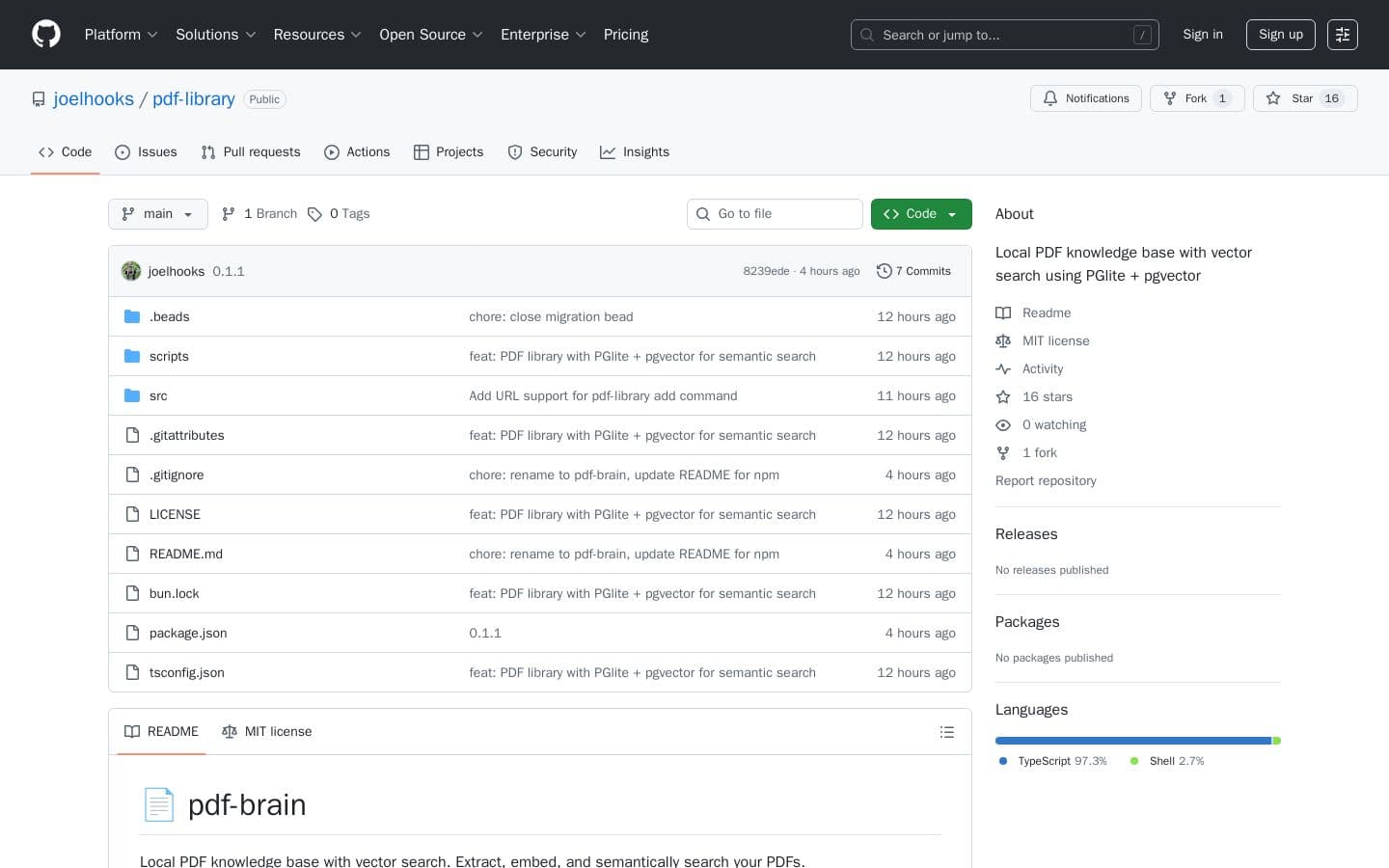Click the document icon beside pdf-brain heading
This screenshot has width=1389, height=868.
tap(159, 804)
